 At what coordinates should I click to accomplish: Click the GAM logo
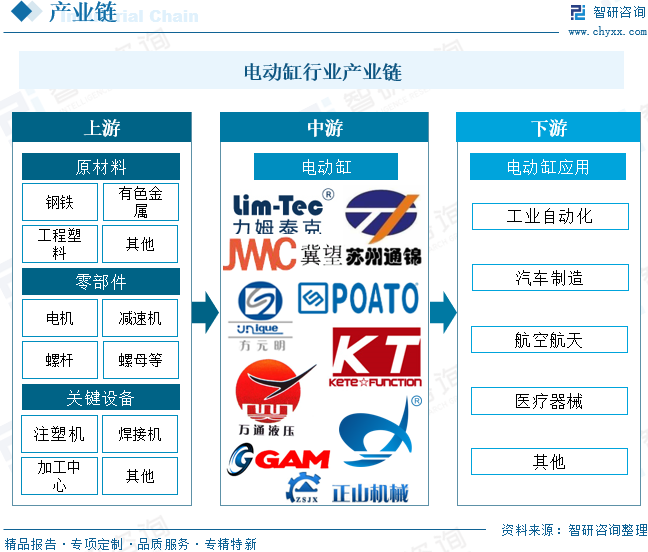coord(278,459)
